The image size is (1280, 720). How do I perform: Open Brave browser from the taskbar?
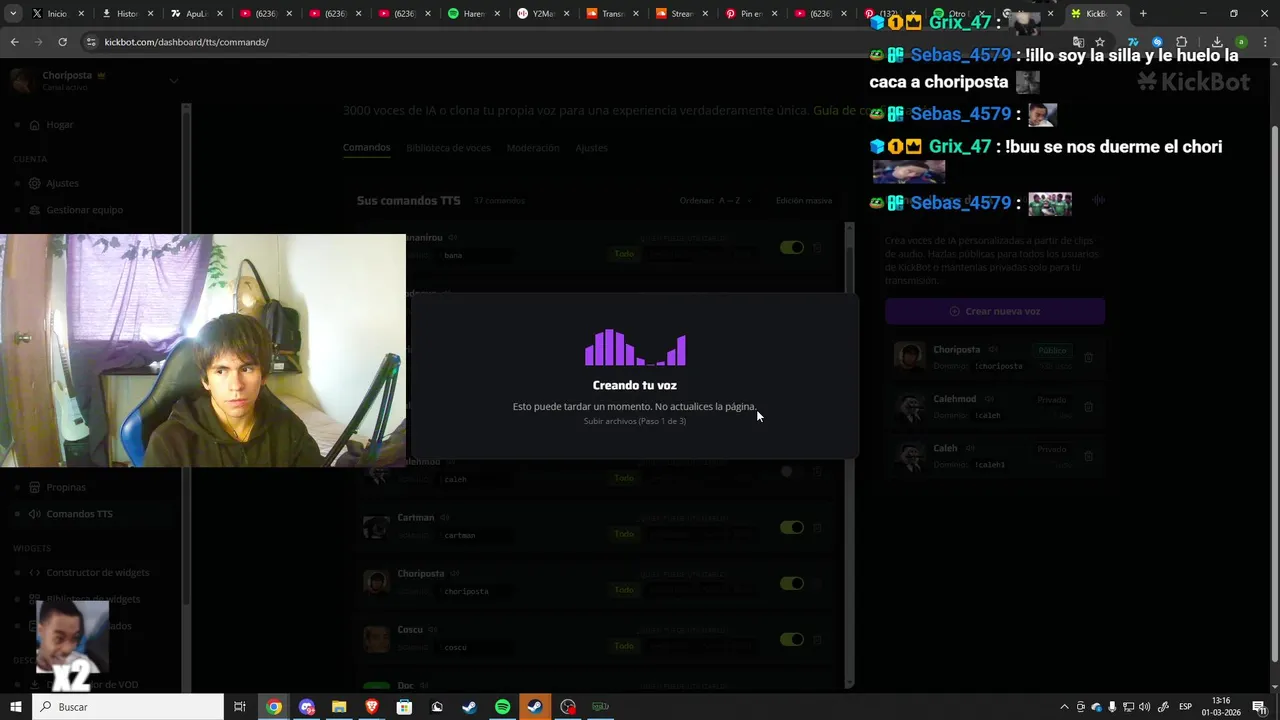(x=372, y=707)
